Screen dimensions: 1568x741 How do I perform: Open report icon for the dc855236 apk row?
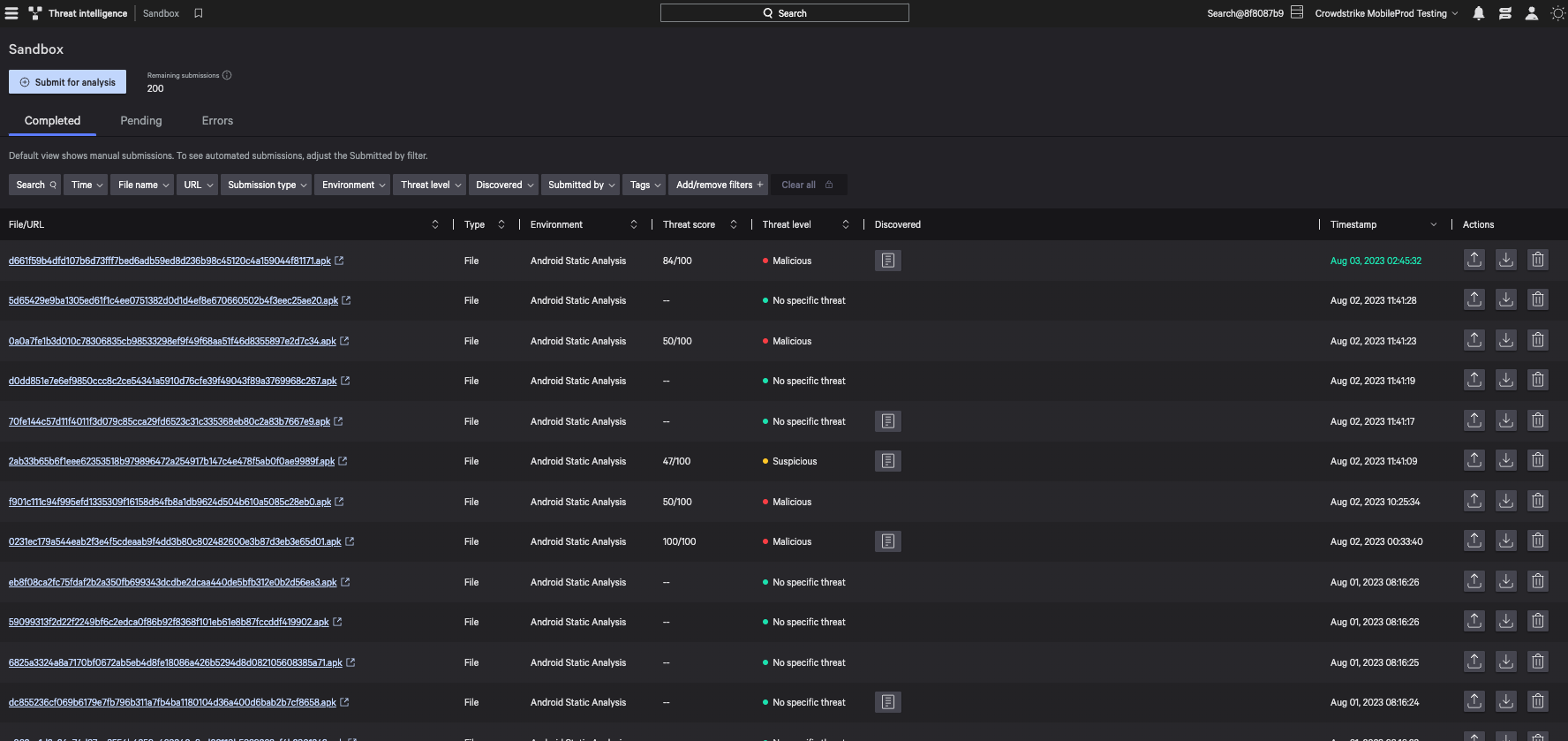tap(888, 702)
